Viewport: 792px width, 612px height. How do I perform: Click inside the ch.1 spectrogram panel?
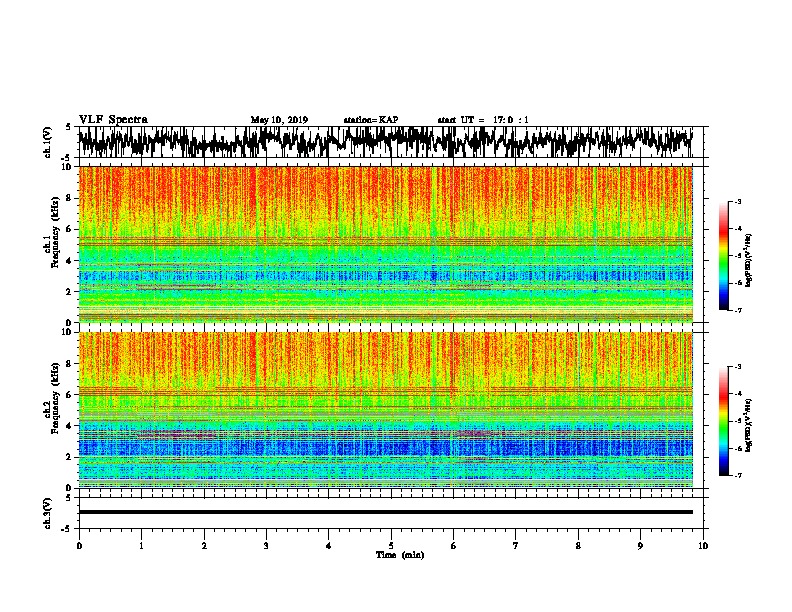(x=385, y=244)
